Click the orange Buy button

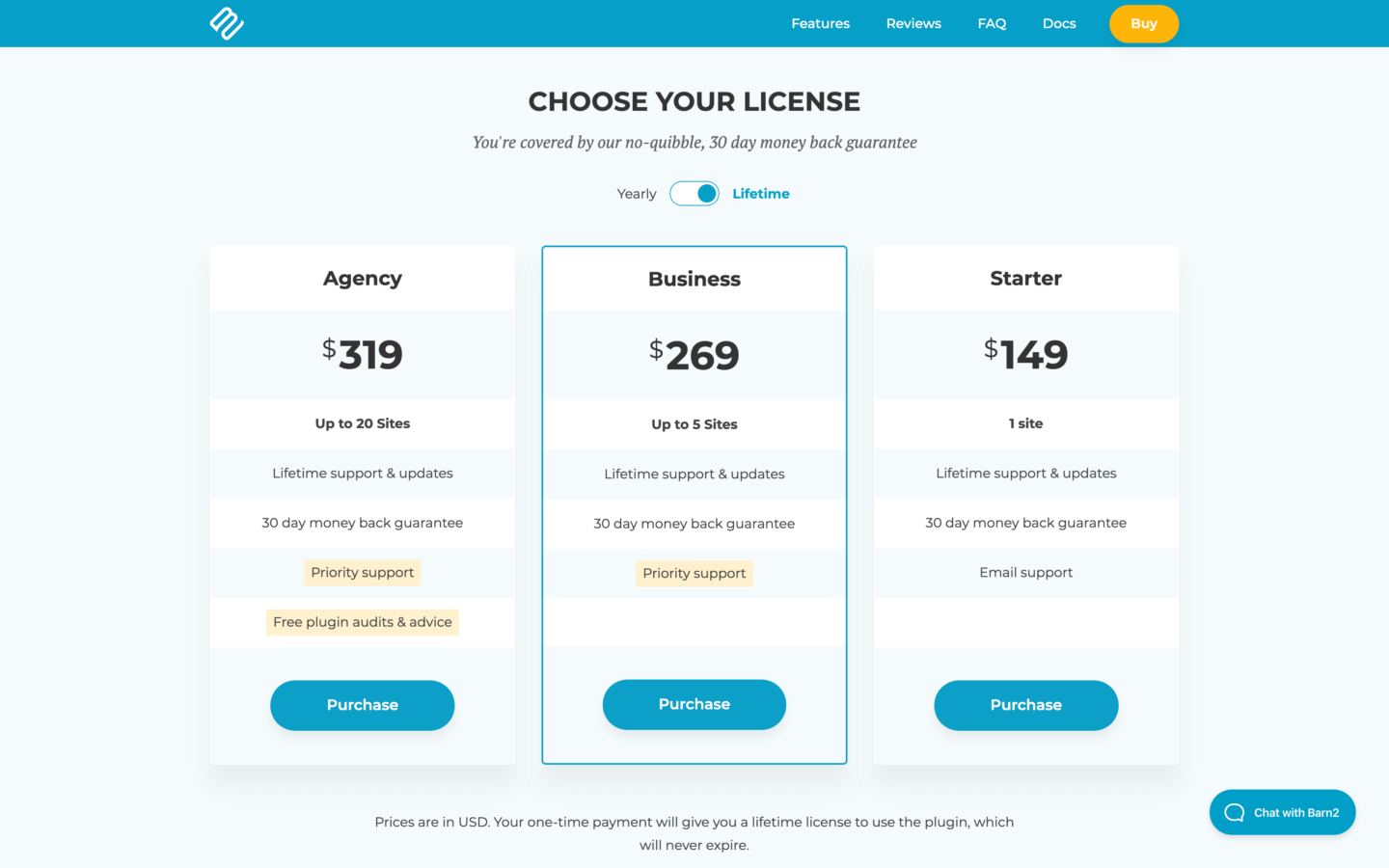tap(1144, 23)
